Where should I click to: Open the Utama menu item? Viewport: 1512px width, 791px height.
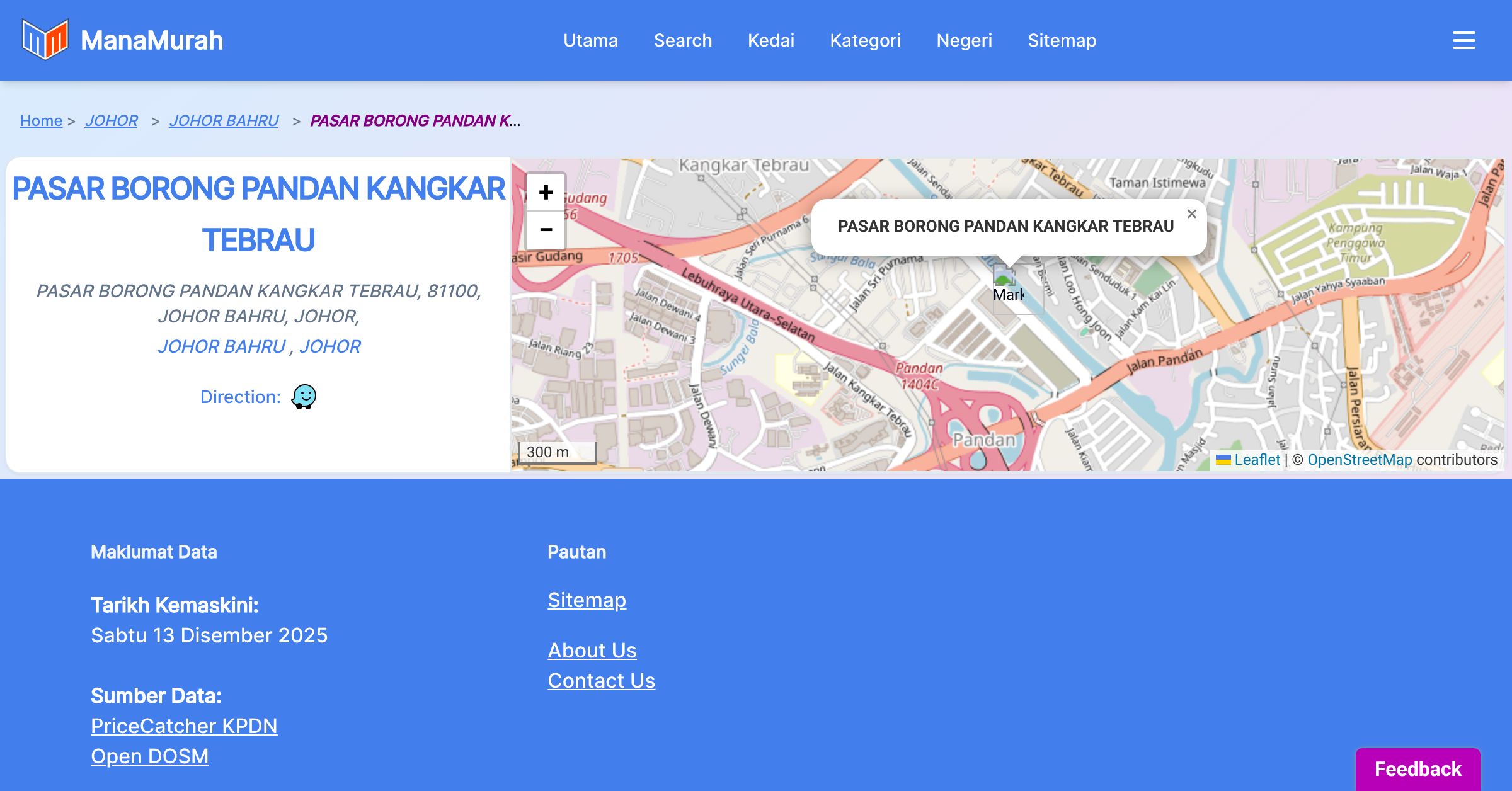click(590, 40)
